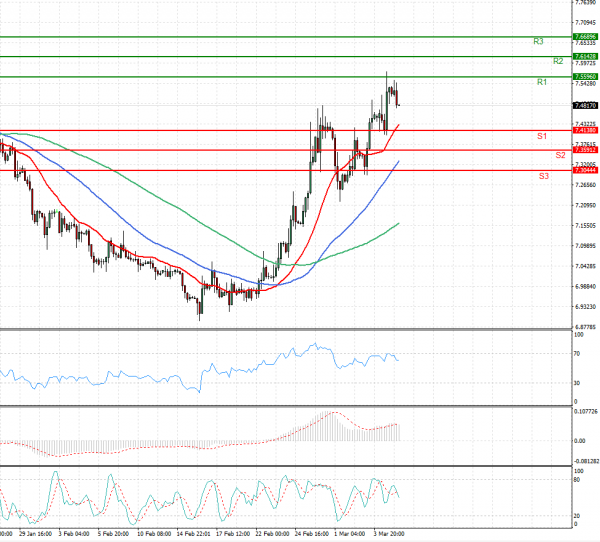Viewport: 600px width, 542px height.
Task: Click the RSI panel 70 level label
Action: [577, 354]
